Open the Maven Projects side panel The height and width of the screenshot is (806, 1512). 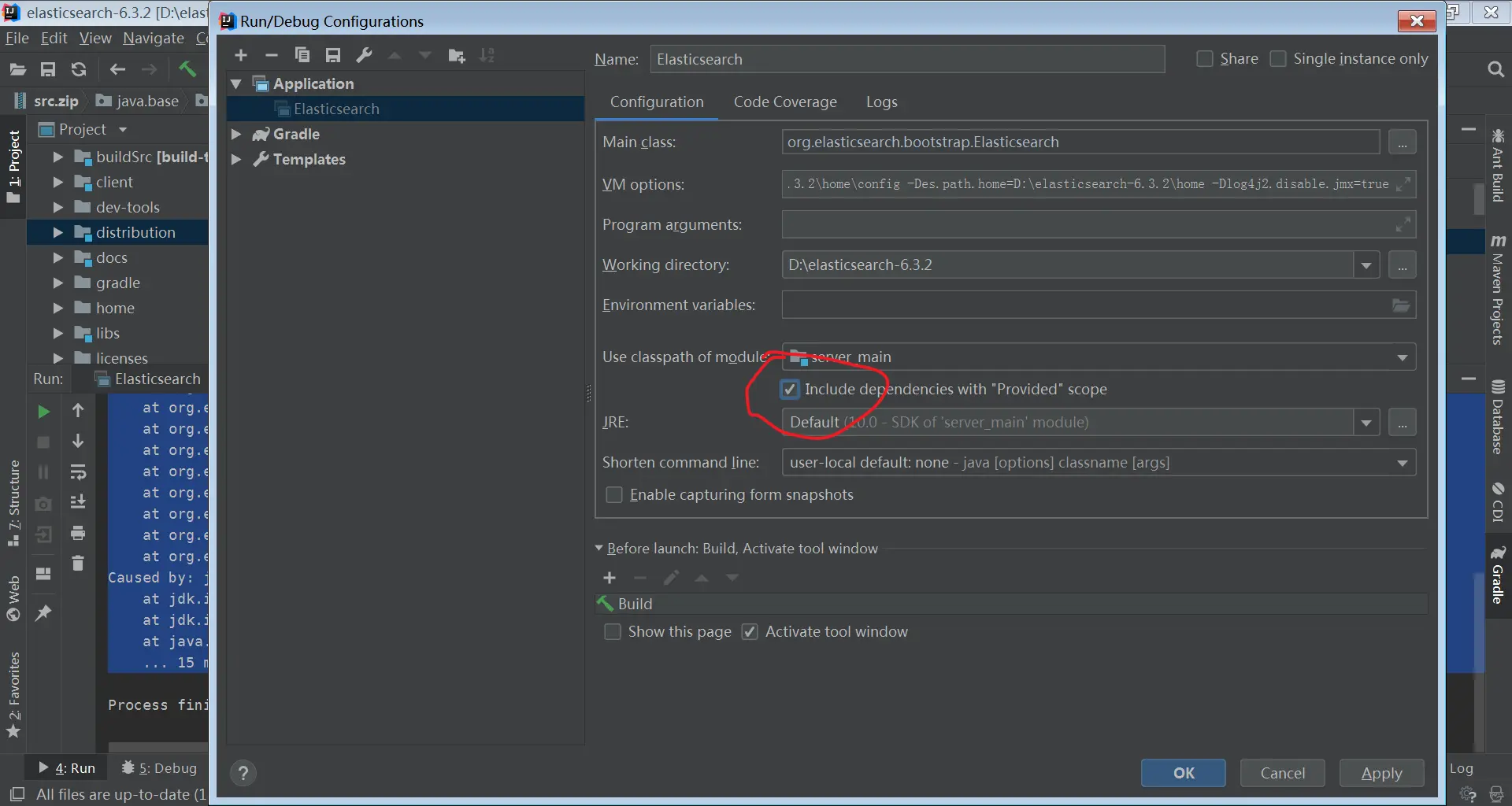point(1498,289)
